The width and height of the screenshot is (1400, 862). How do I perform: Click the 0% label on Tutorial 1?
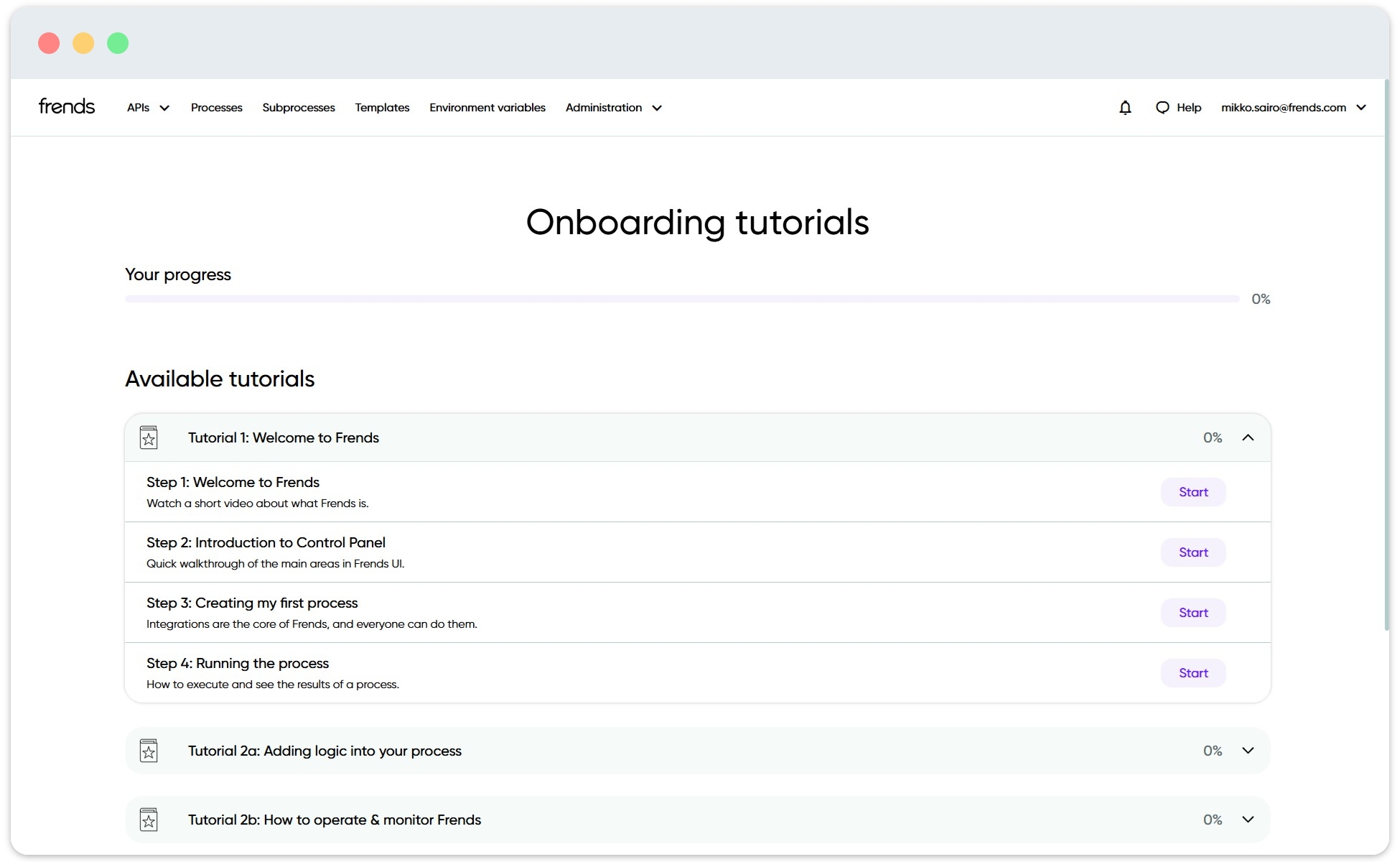click(x=1213, y=437)
